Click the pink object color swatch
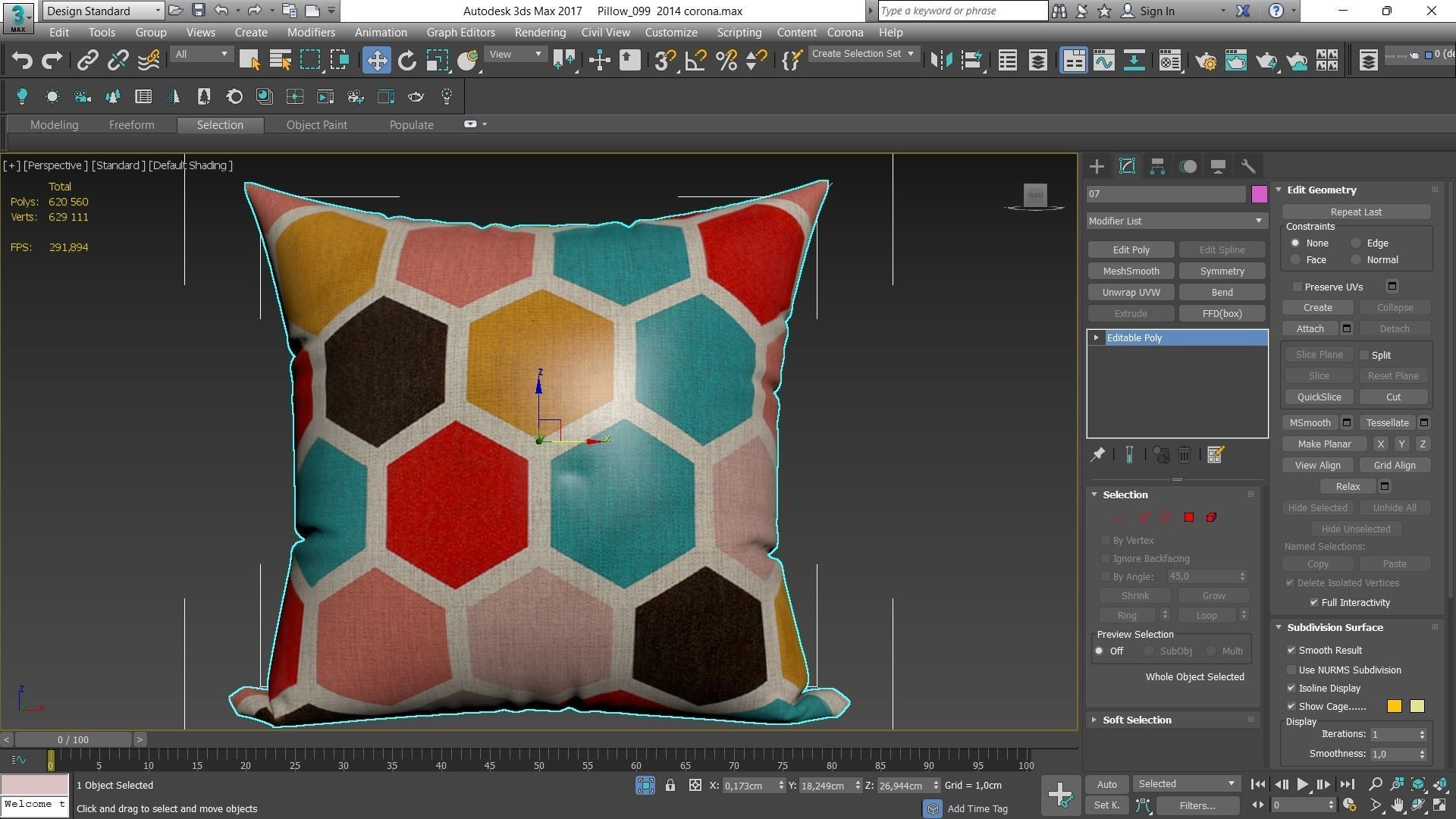1456x819 pixels. (x=1259, y=194)
